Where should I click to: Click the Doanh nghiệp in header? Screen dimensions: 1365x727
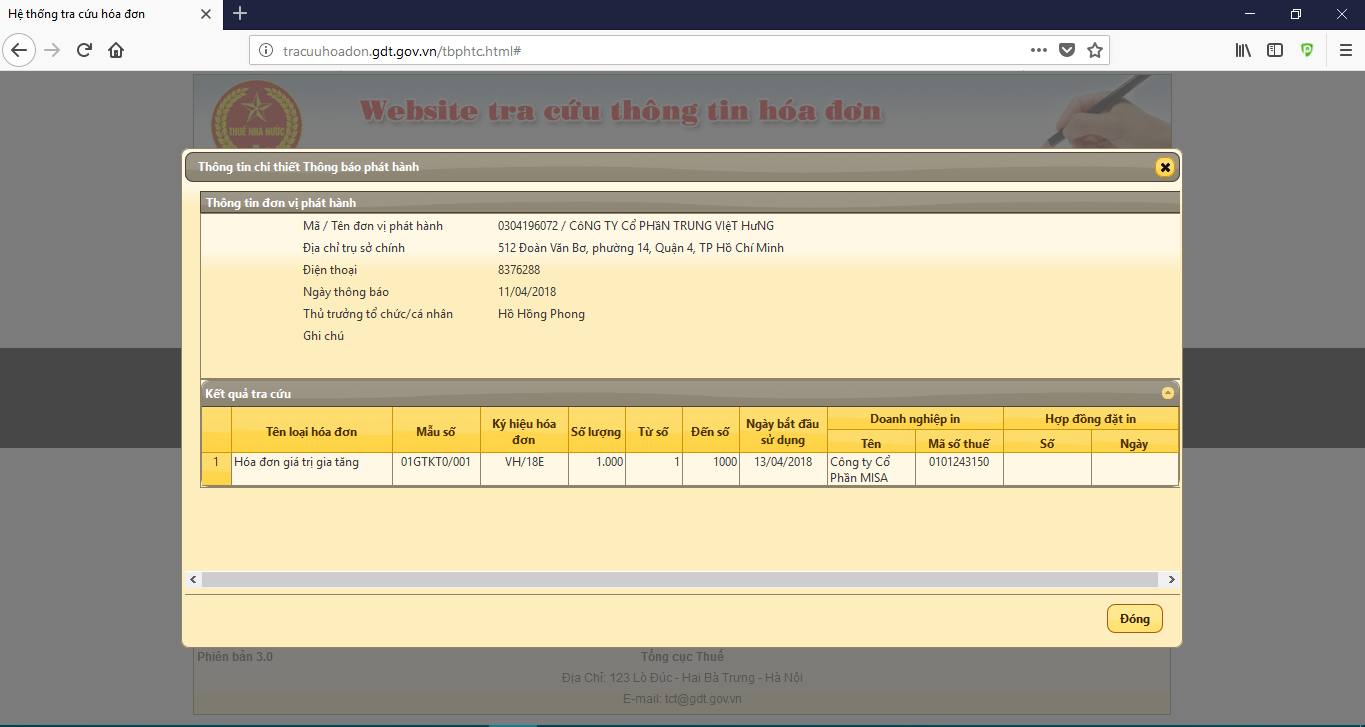tap(915, 419)
